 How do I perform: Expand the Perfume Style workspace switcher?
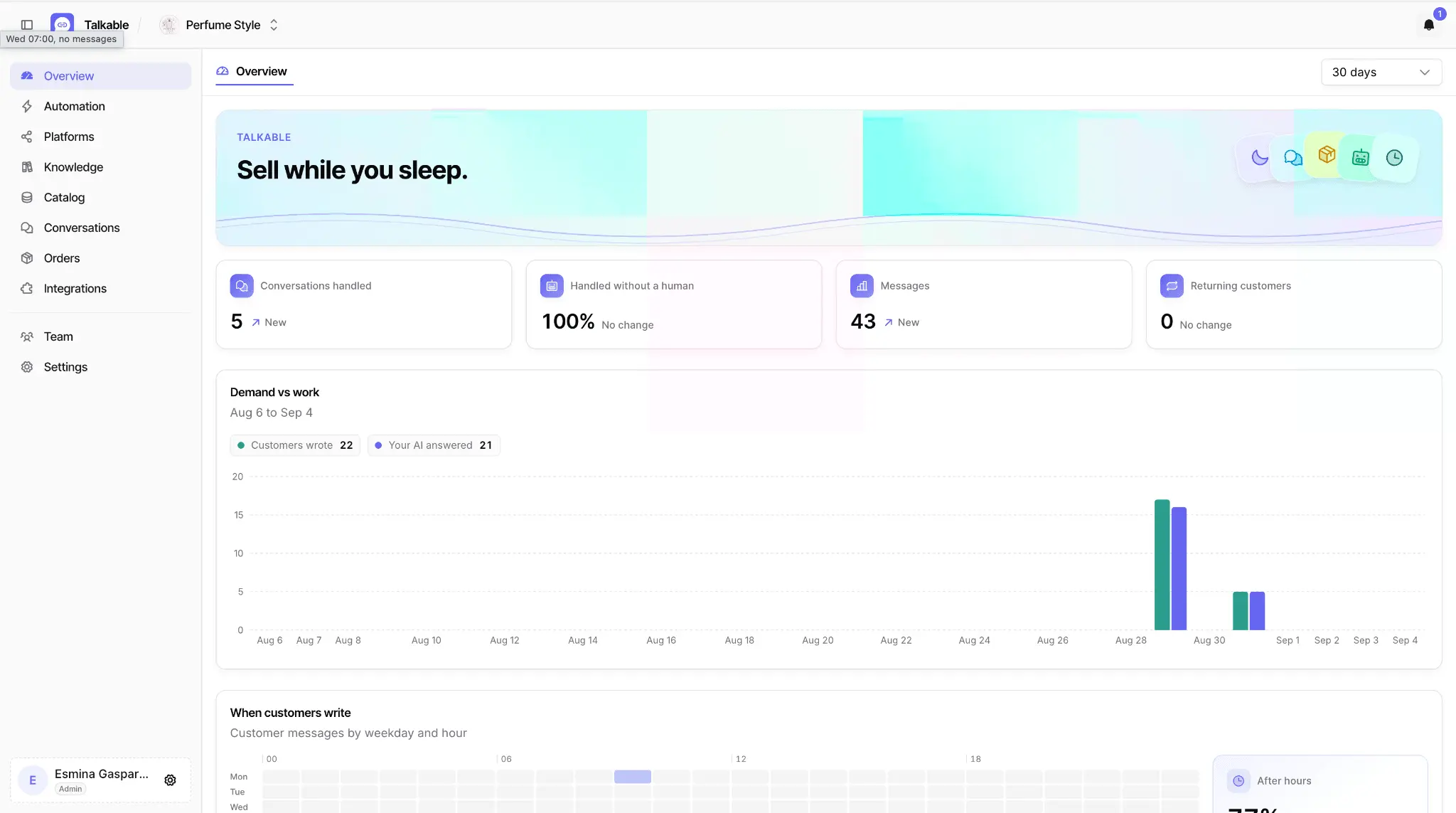pos(219,25)
